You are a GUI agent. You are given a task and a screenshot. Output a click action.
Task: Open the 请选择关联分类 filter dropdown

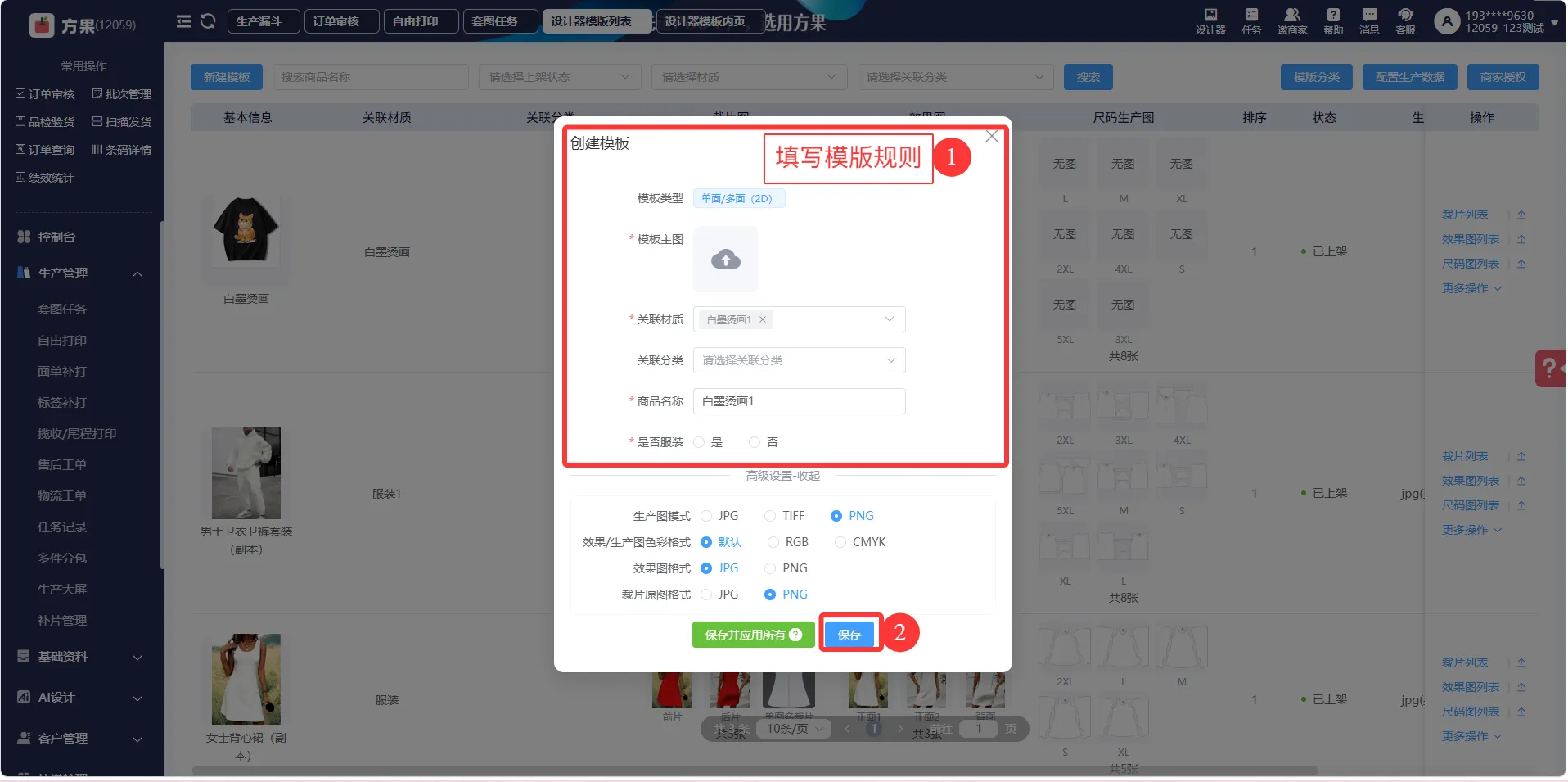tap(955, 77)
